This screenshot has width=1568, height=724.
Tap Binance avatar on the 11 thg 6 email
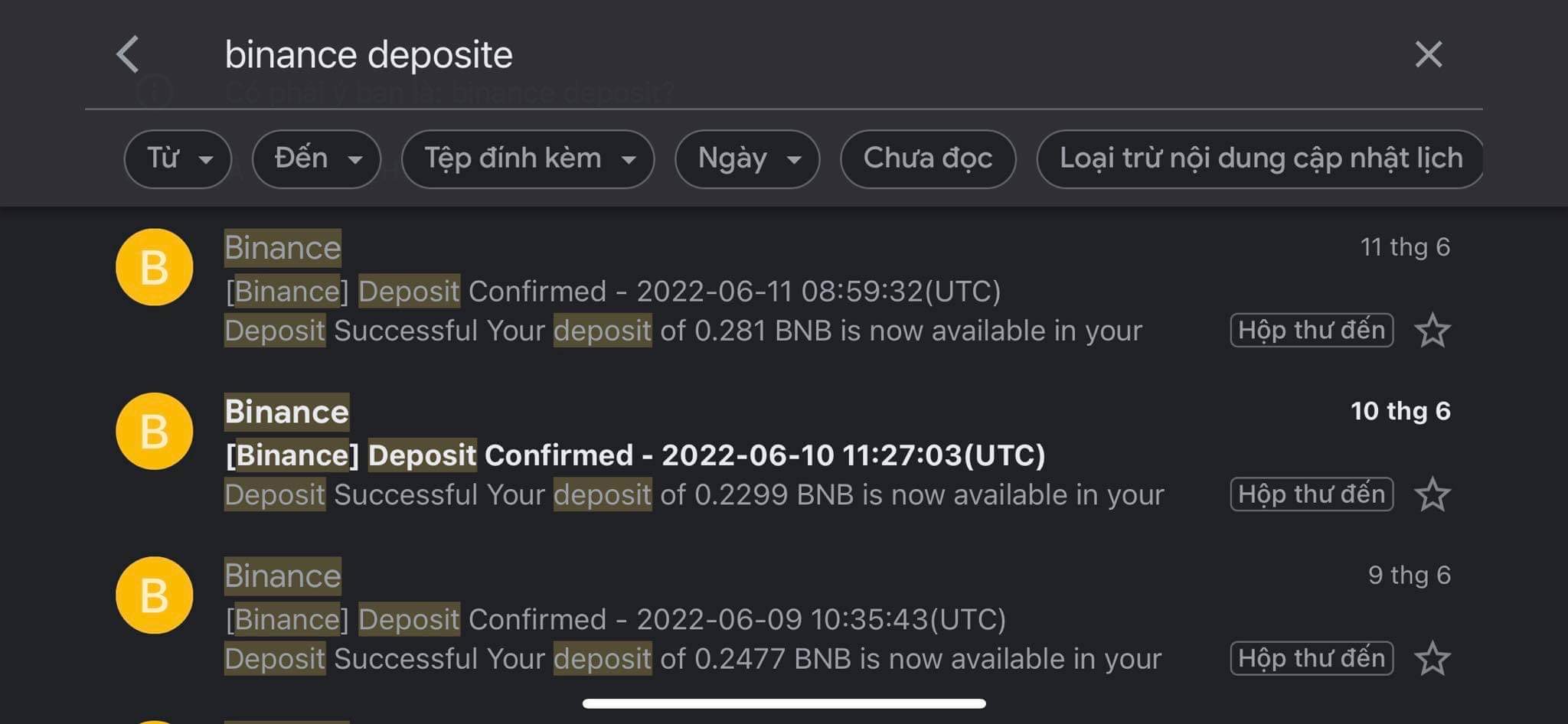154,268
